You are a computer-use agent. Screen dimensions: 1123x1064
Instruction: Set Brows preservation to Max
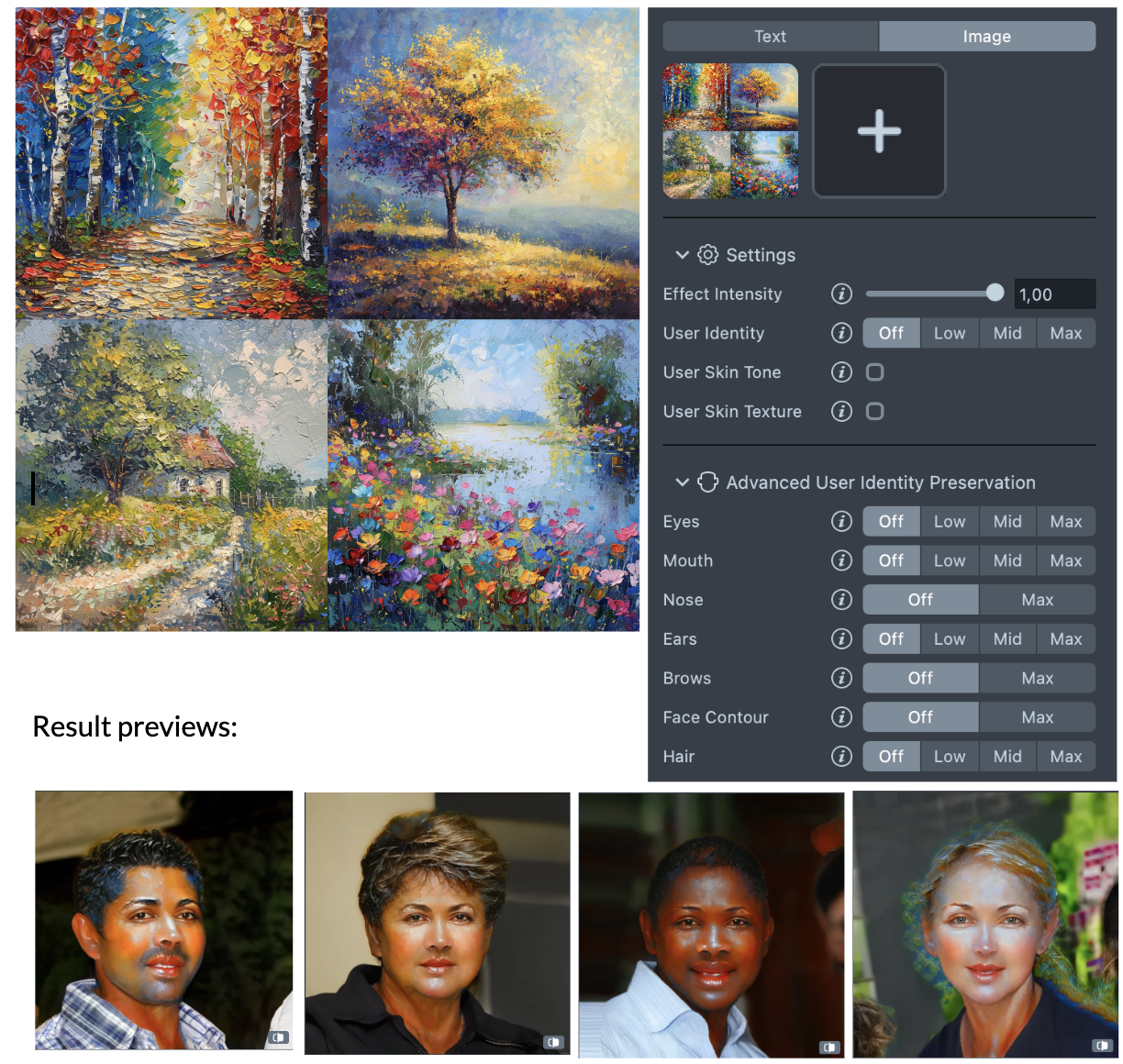(x=1037, y=678)
